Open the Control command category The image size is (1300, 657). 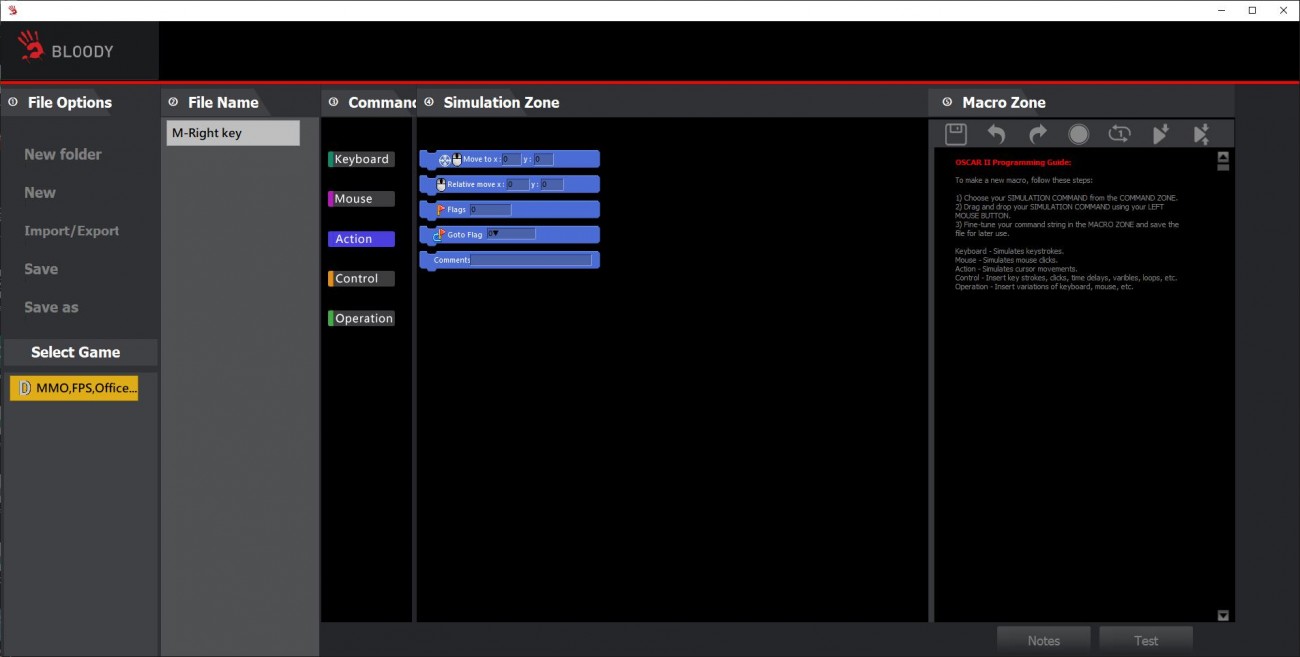click(361, 279)
